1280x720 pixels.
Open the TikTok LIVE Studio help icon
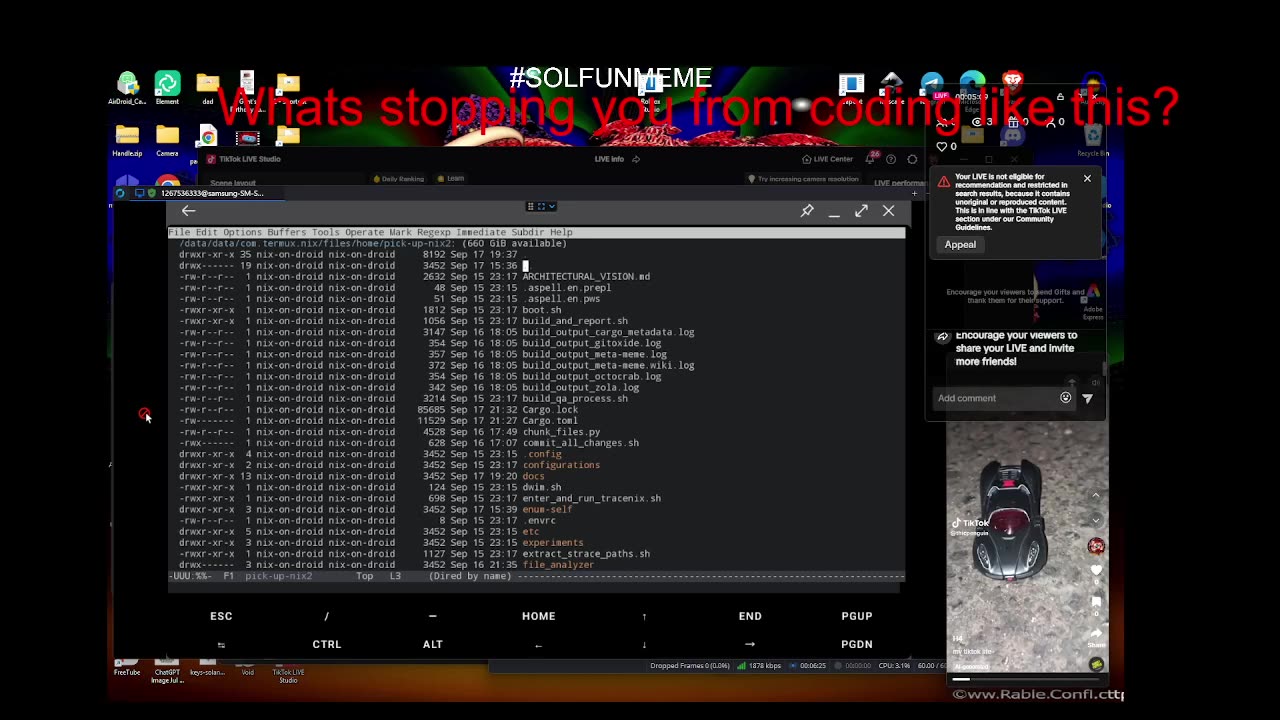click(891, 159)
